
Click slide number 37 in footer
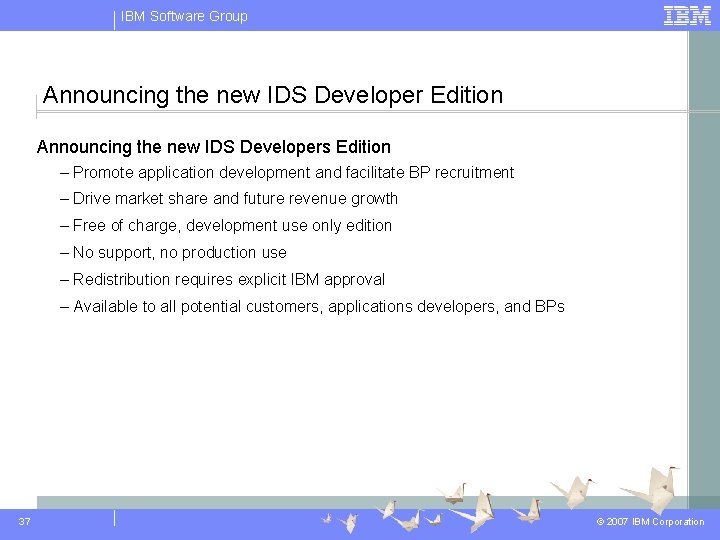24,521
